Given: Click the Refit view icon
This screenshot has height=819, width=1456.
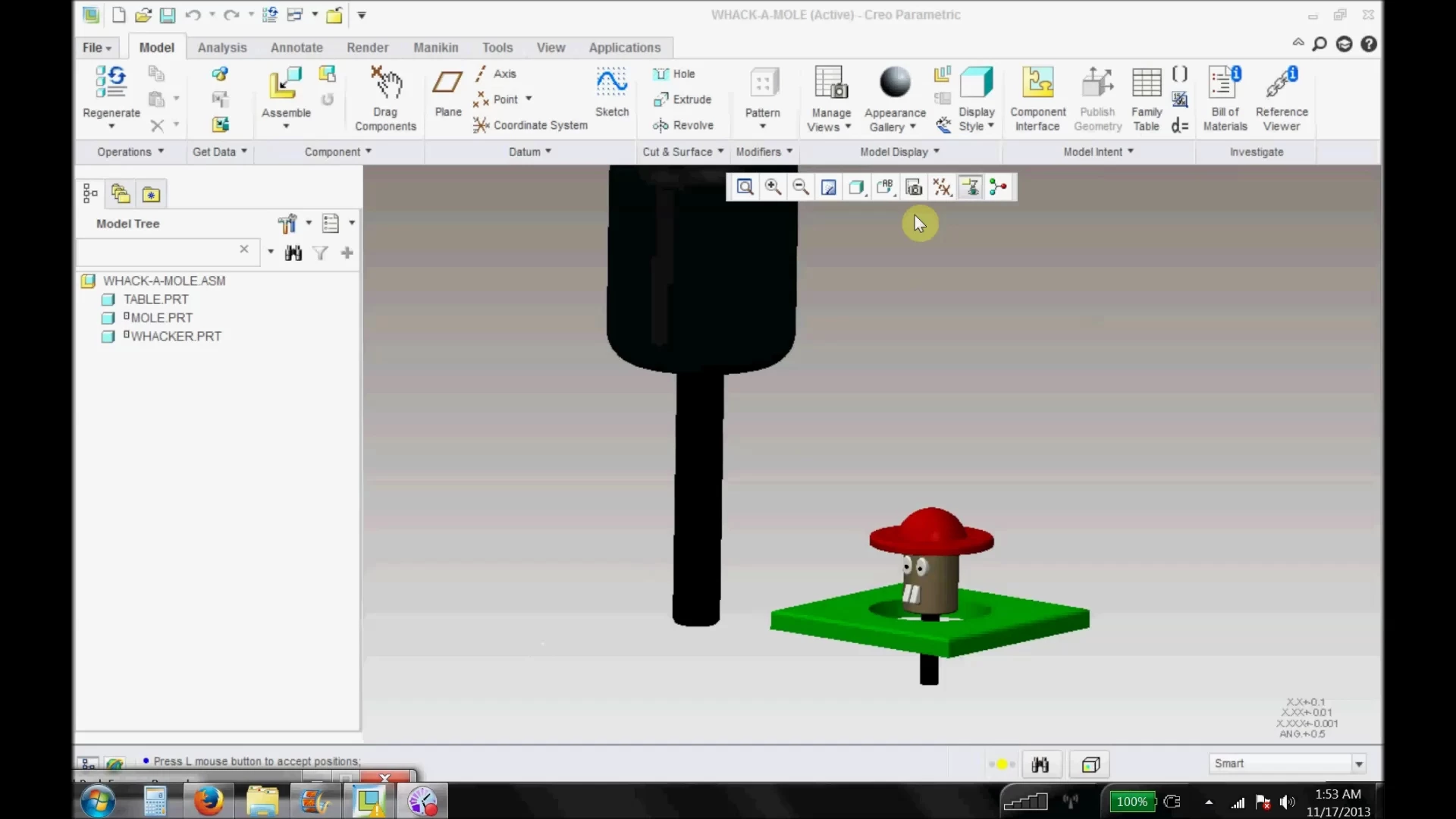Looking at the screenshot, I should coord(745,187).
